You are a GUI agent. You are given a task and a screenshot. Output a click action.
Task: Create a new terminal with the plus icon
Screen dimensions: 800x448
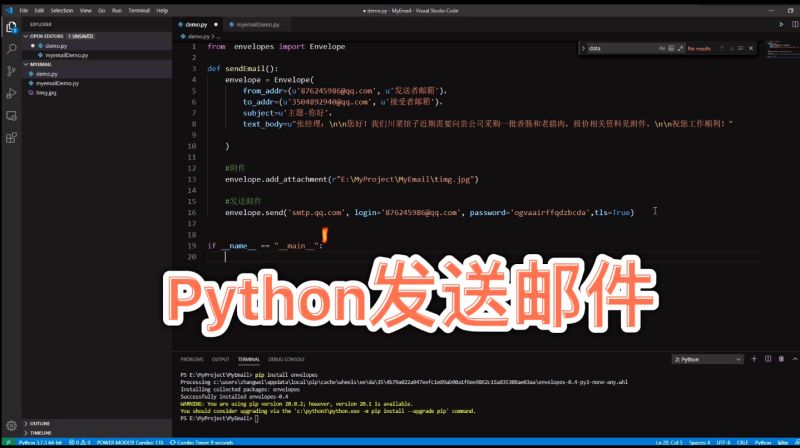(754, 359)
